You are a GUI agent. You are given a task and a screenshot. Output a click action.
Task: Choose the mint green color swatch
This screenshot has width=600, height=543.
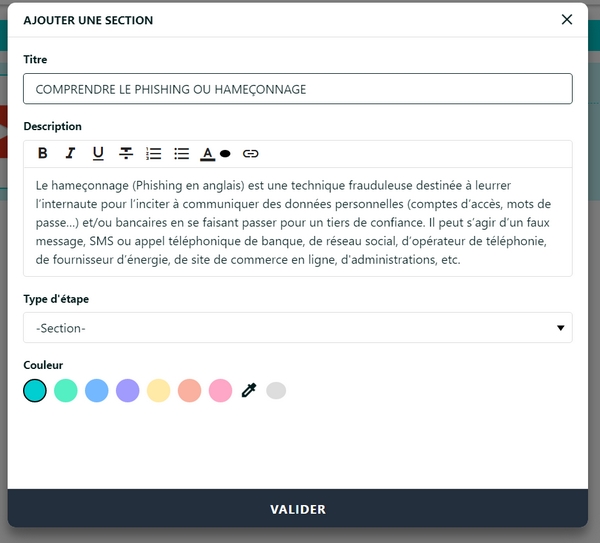click(66, 391)
